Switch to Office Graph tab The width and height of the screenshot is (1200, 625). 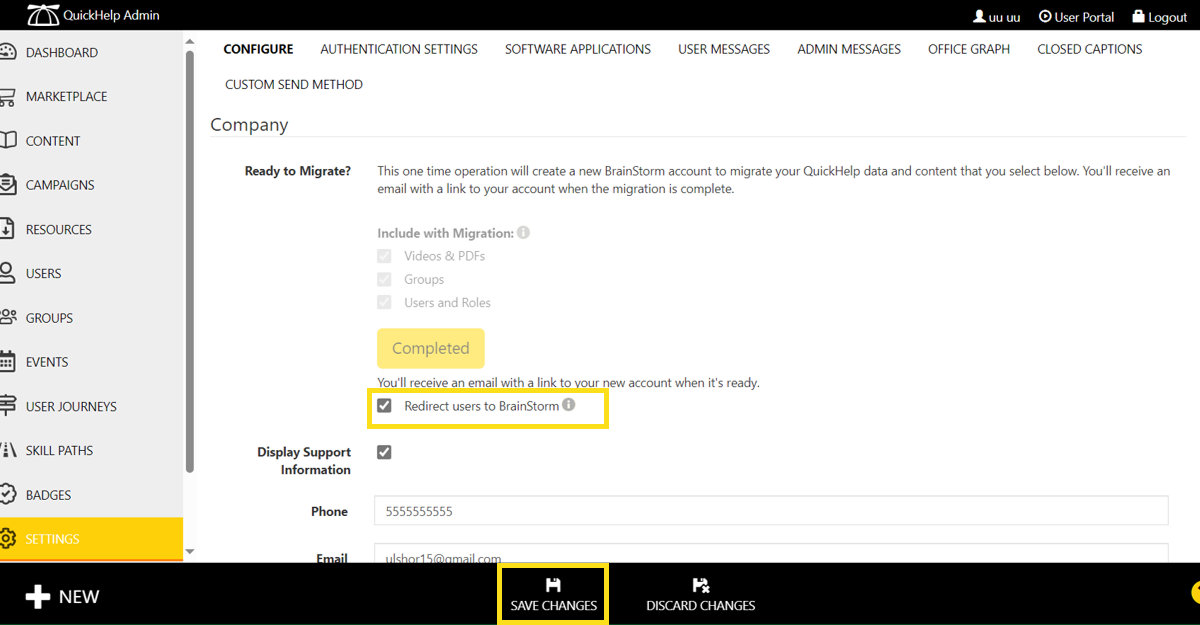click(969, 49)
